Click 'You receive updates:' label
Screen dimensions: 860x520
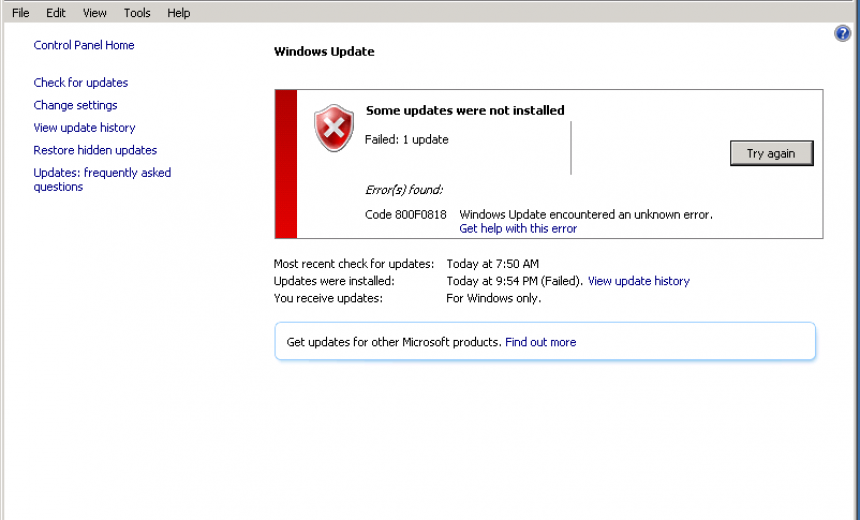pyautogui.click(x=328, y=298)
